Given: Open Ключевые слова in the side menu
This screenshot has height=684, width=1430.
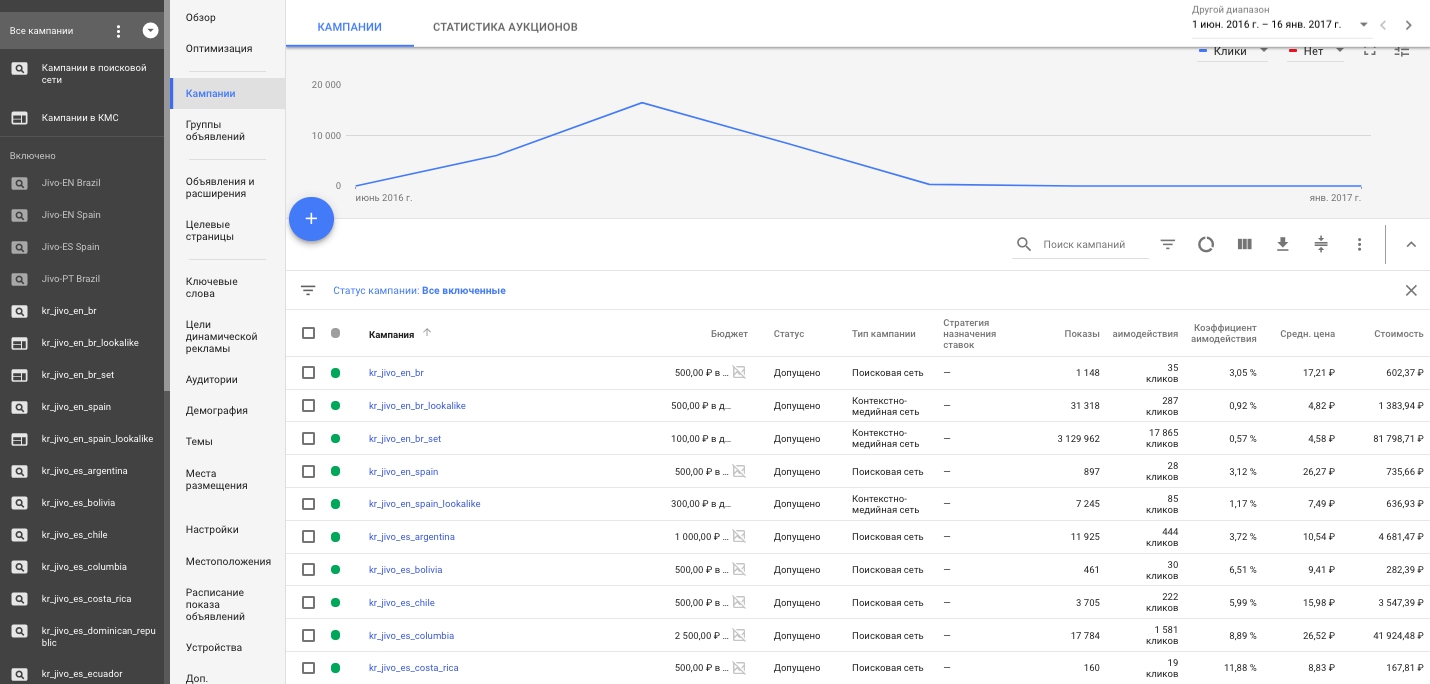Looking at the screenshot, I should (211, 288).
